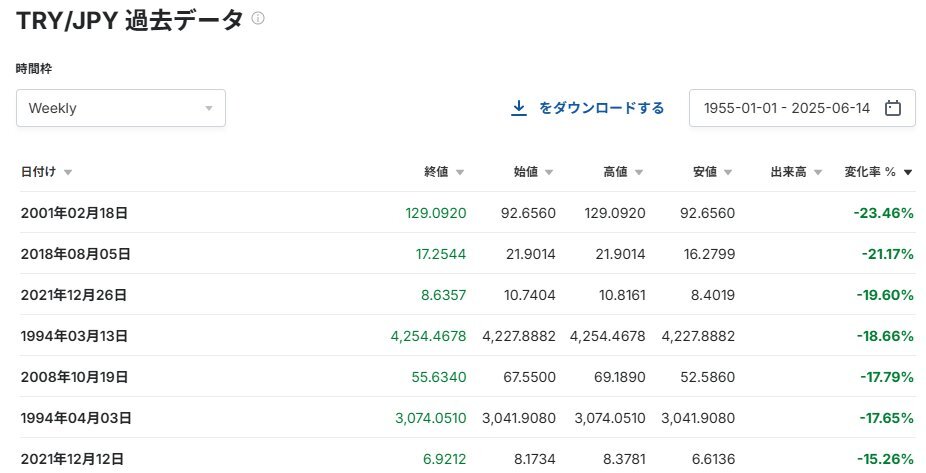Click the info icon beside TRY/JPY 過去データ
The image size is (926, 473).
pos(257,18)
